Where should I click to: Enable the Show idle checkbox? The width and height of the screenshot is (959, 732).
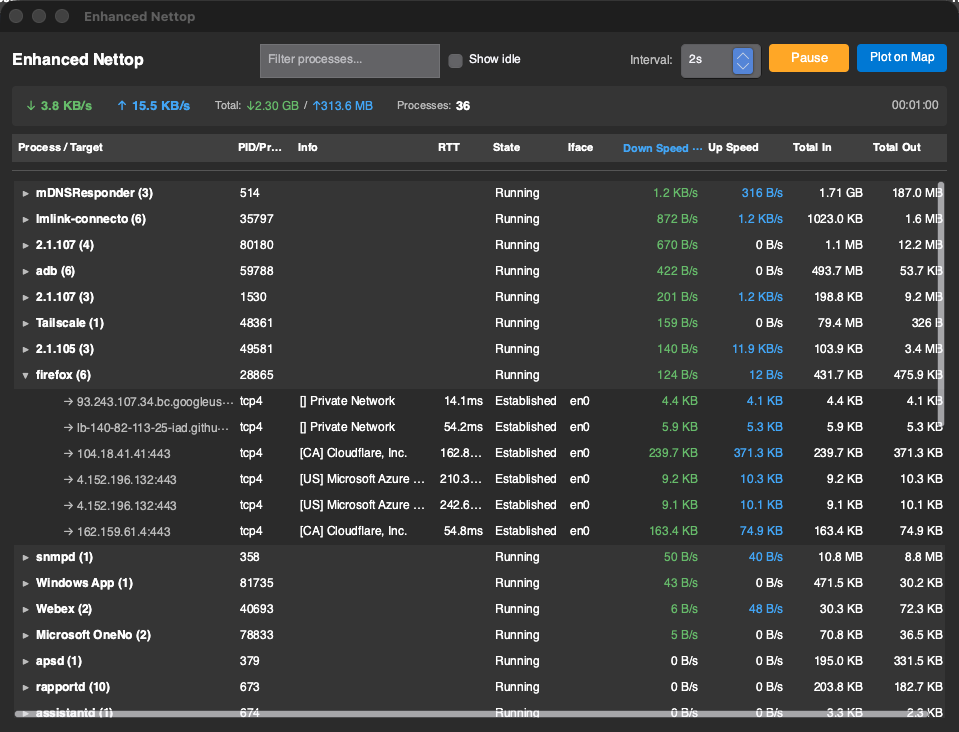[x=455, y=60]
